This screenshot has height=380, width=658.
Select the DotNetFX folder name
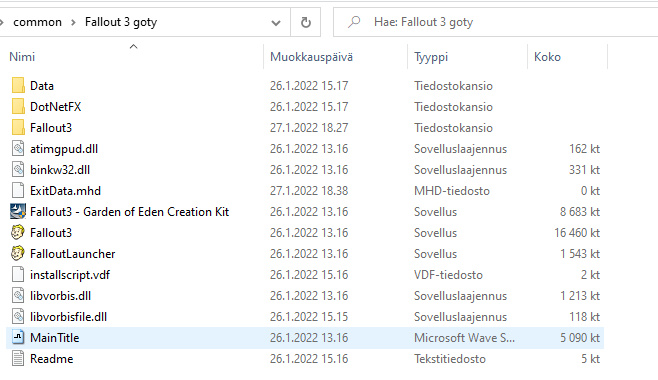pos(55,107)
